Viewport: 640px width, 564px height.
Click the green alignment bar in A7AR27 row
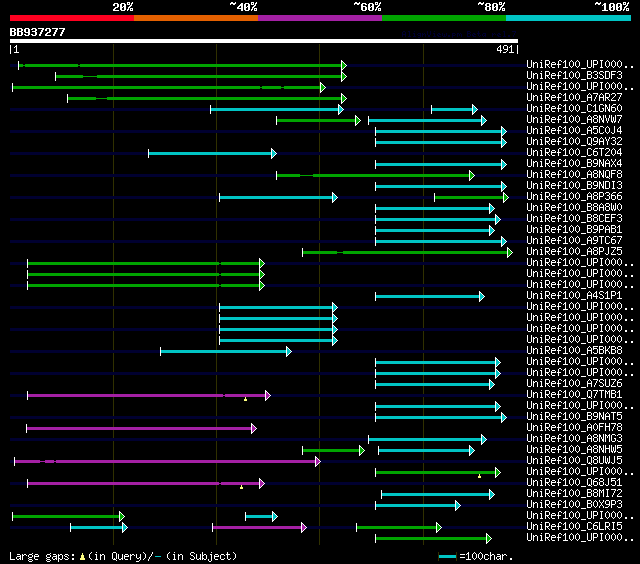207,98
